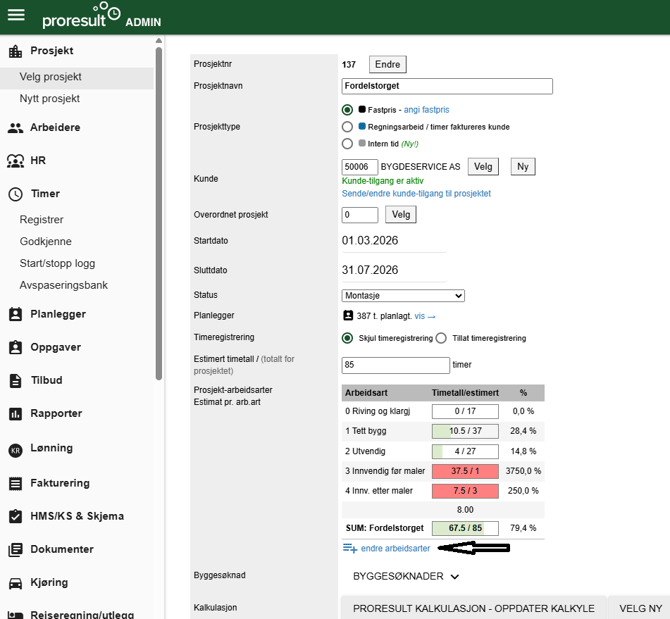The height and width of the screenshot is (619, 670).
Task: Click the HMS/KS checklist icon
Action: [x=15, y=516]
